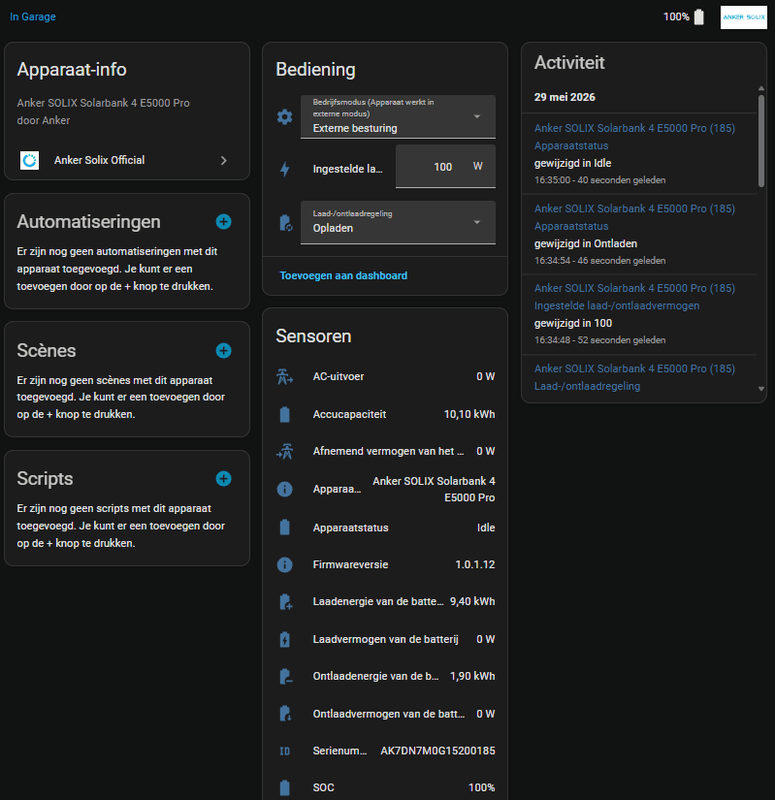Viewport: 775px width, 800px height.
Task: Open device link in 16:35:00 activity entry
Action: (x=635, y=129)
